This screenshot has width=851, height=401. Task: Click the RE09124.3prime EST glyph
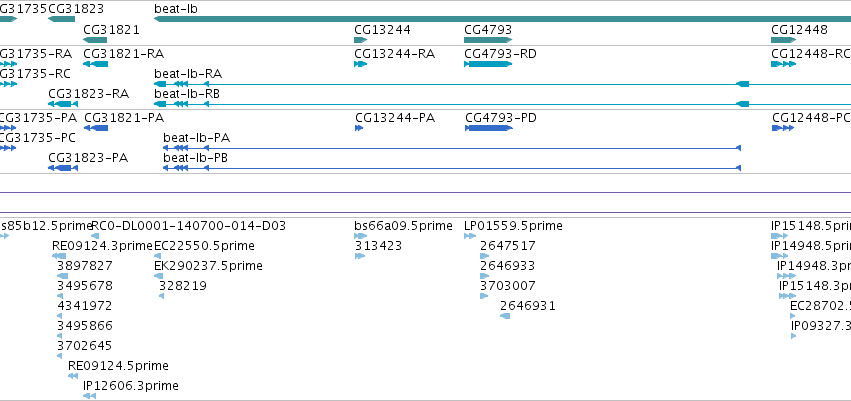click(59, 256)
